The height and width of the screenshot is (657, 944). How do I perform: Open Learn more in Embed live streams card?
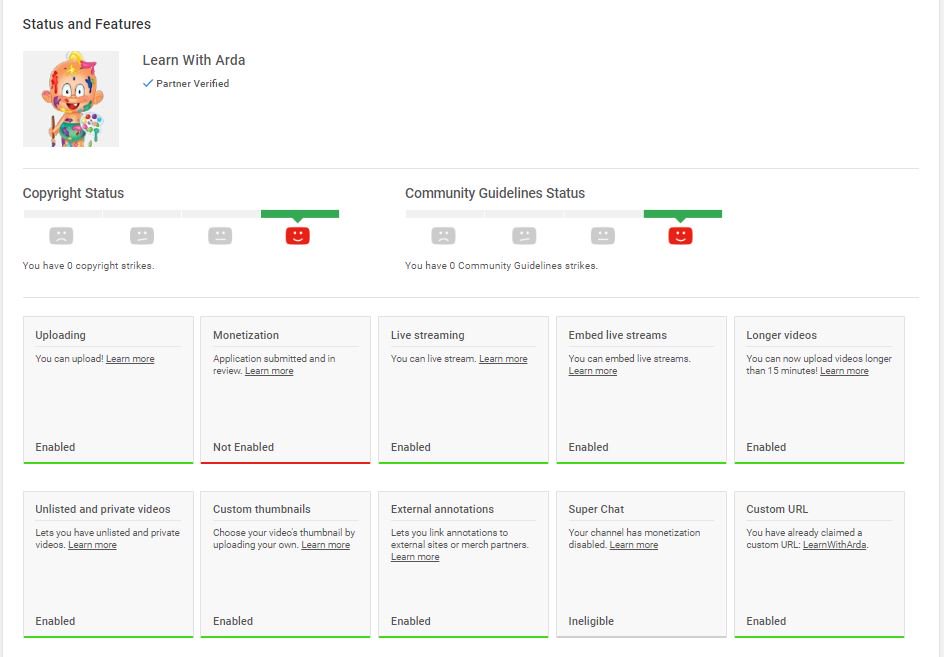pyautogui.click(x=593, y=371)
